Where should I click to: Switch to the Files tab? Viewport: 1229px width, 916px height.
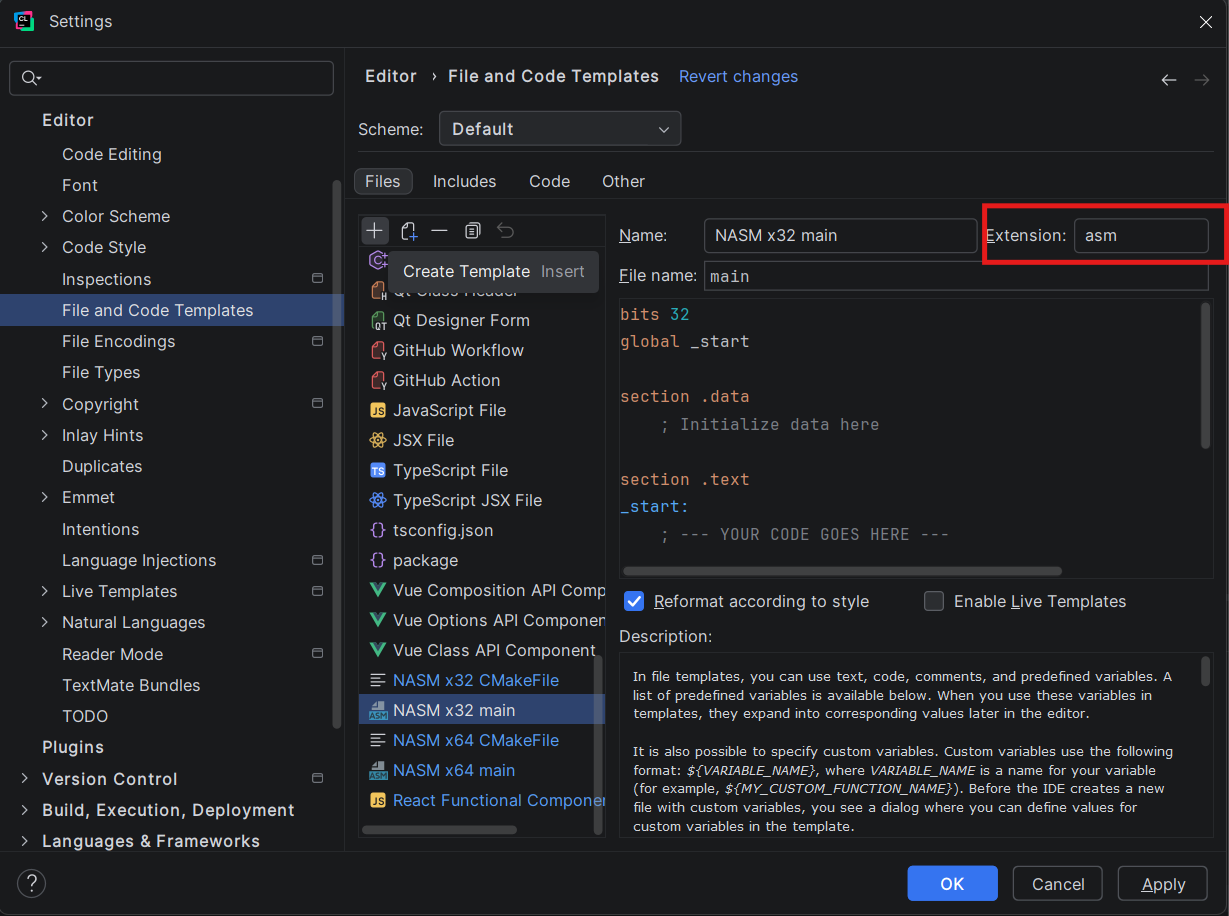tap(382, 181)
